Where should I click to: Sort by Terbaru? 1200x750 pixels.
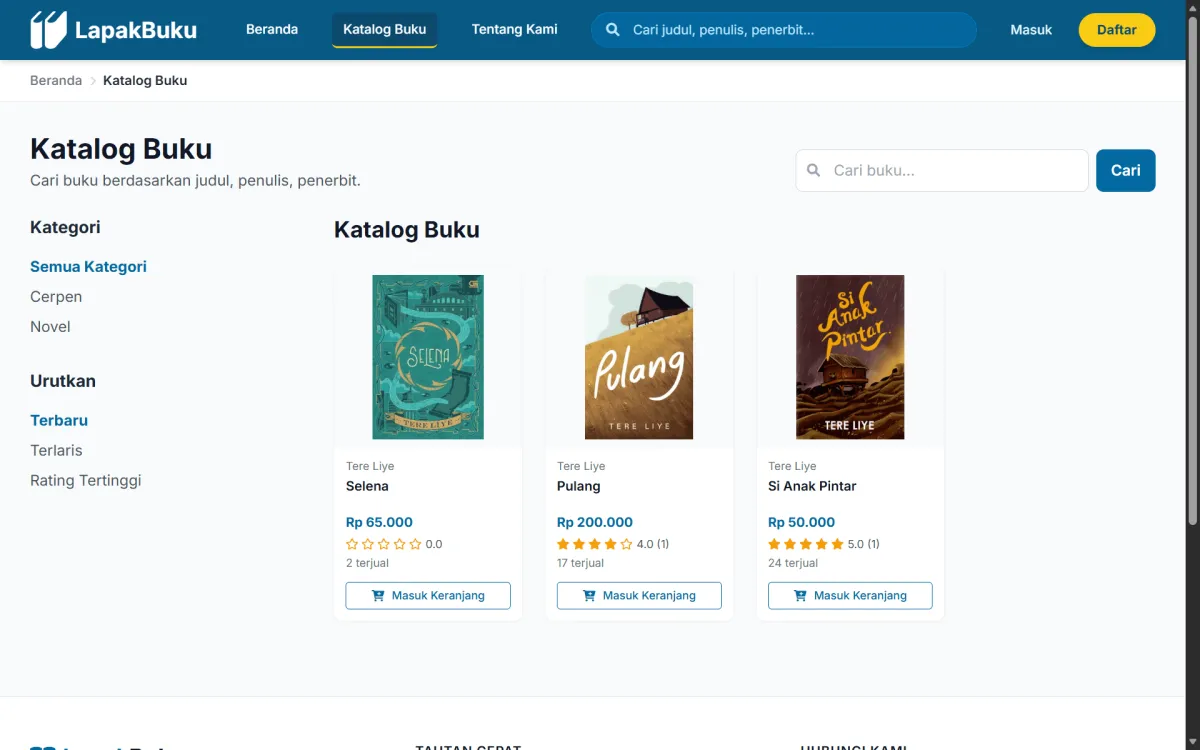tap(59, 421)
